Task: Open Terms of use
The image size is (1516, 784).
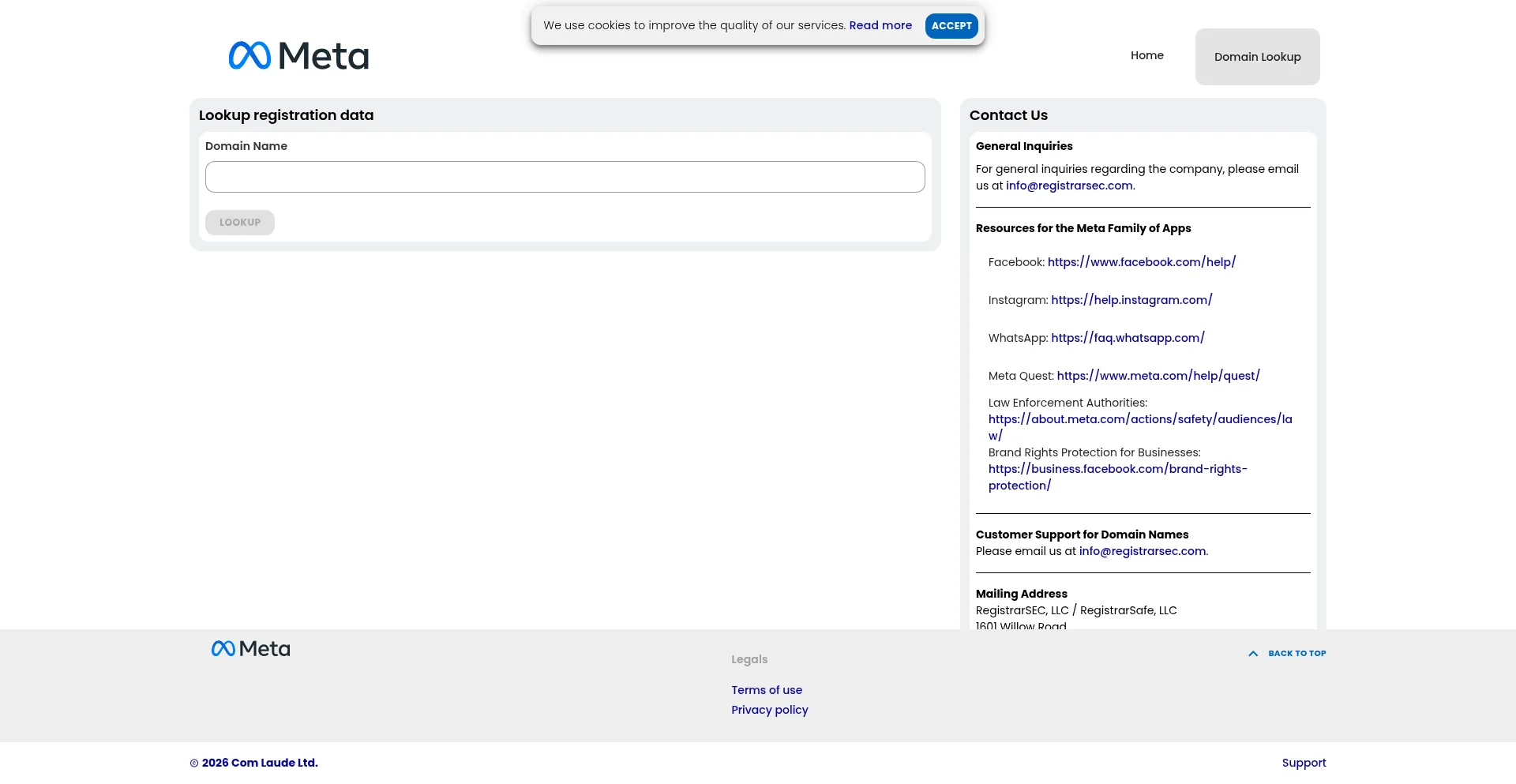Action: point(767,690)
